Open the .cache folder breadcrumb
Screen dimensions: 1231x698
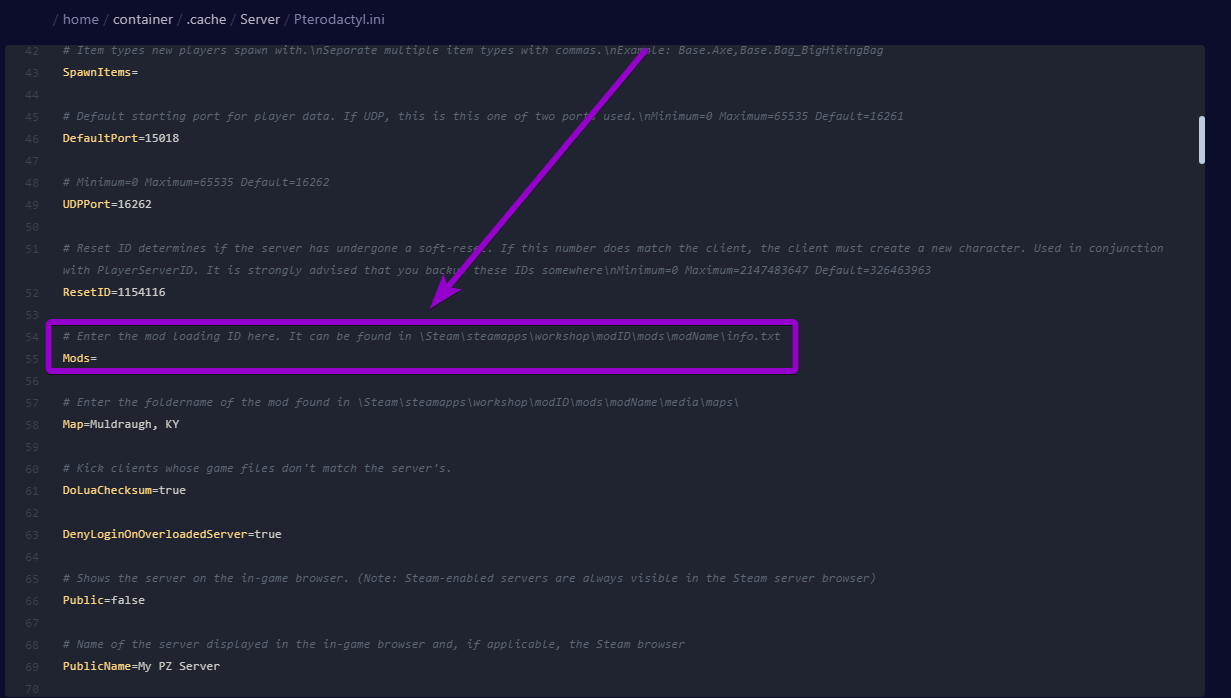pos(206,18)
